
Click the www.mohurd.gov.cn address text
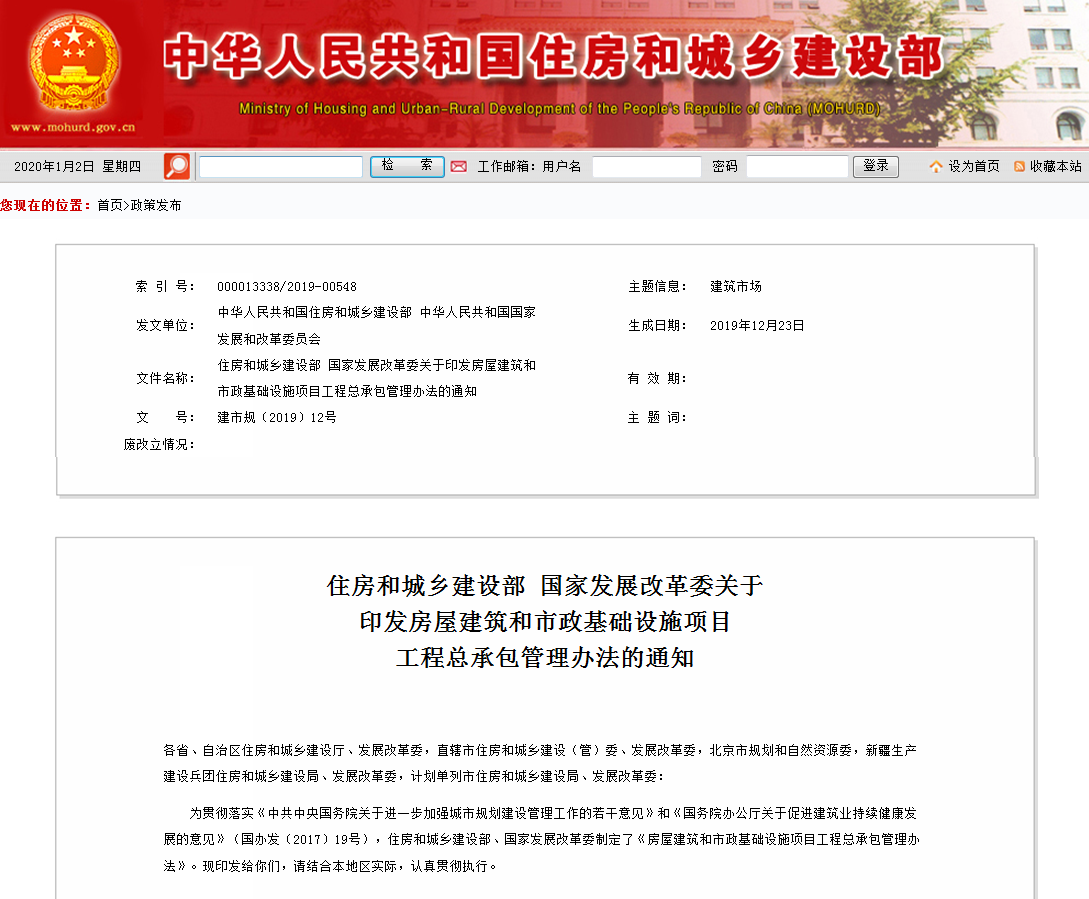[73, 127]
